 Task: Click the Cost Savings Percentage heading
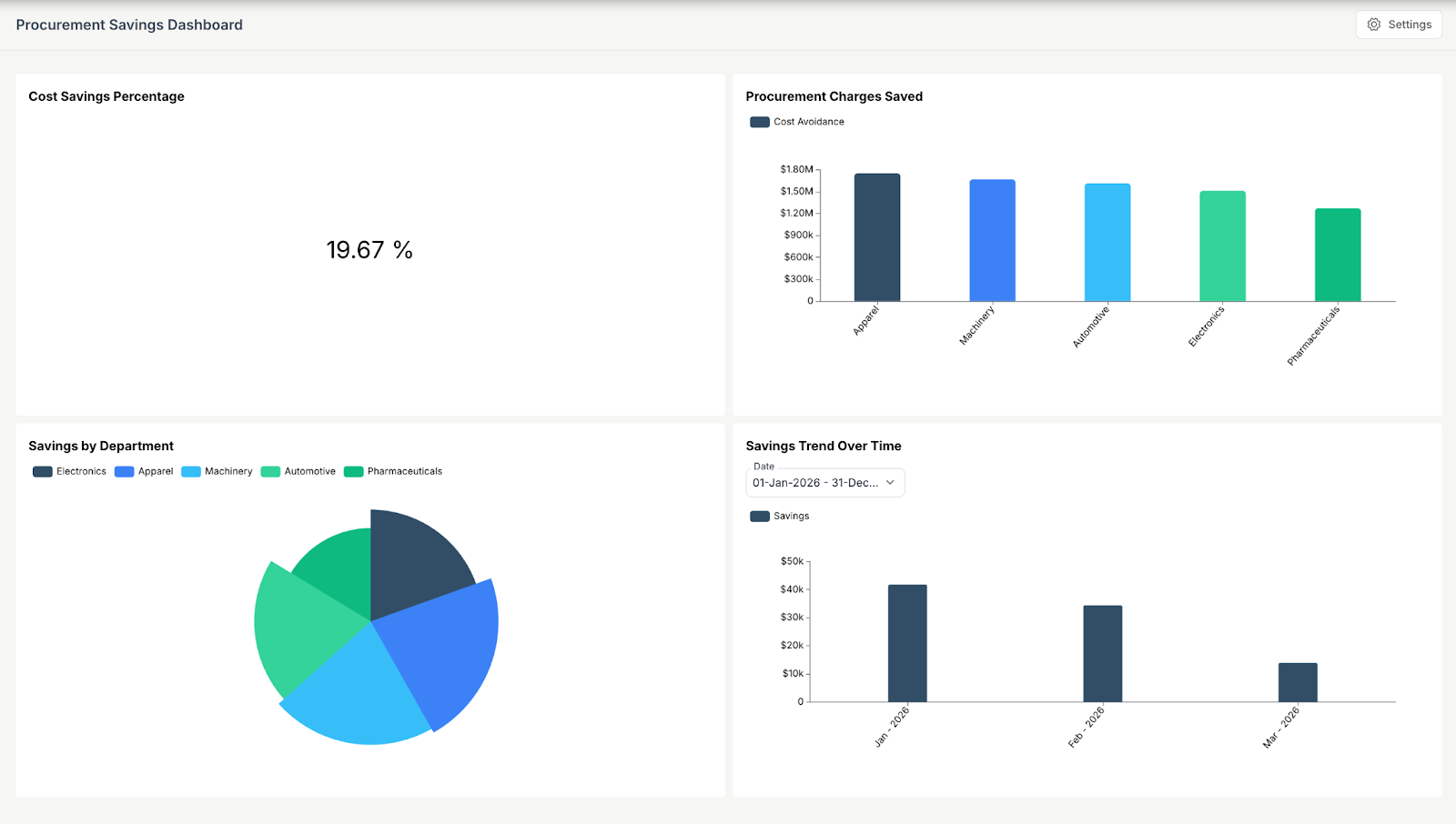(x=106, y=96)
